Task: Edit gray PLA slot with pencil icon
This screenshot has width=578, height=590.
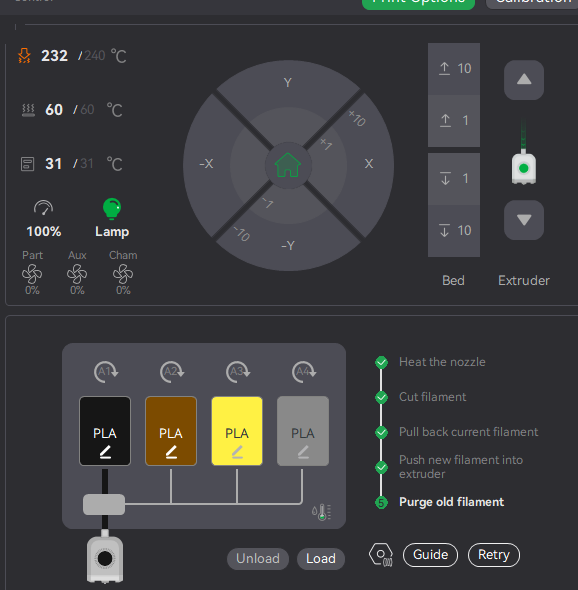Action: click(x=303, y=452)
